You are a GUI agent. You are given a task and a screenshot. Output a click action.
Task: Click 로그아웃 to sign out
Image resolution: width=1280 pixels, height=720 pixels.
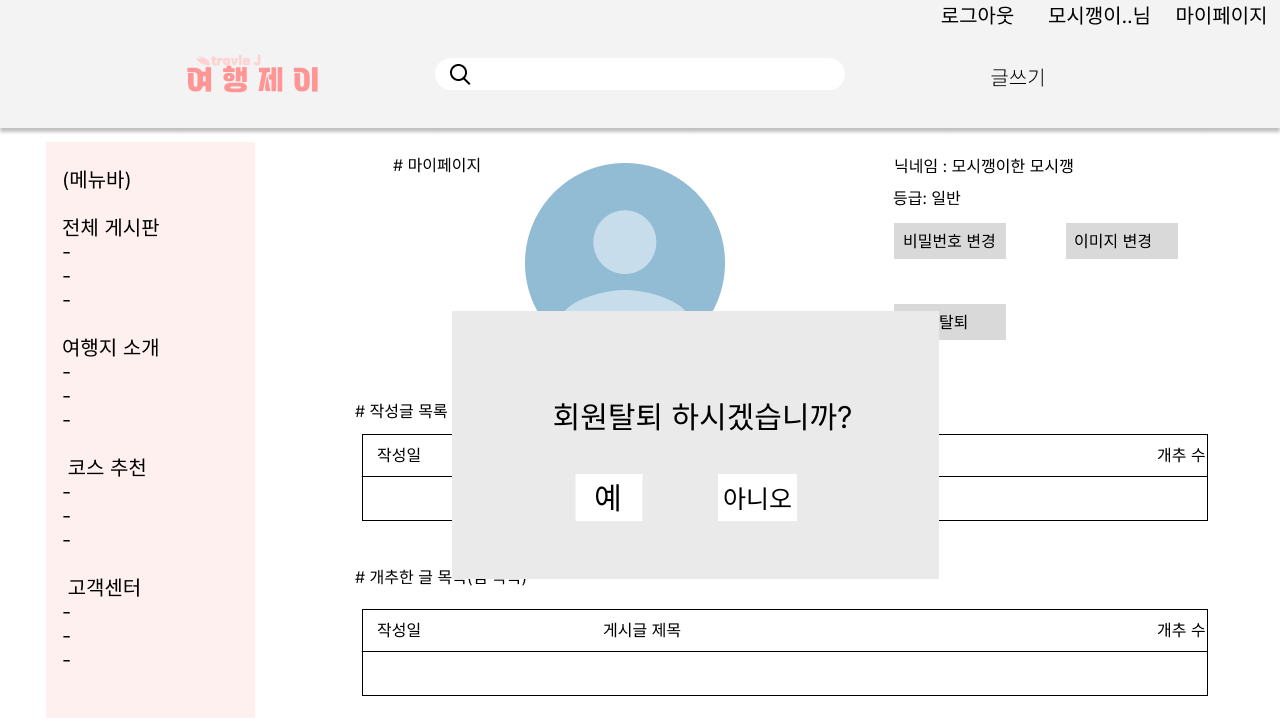(976, 15)
